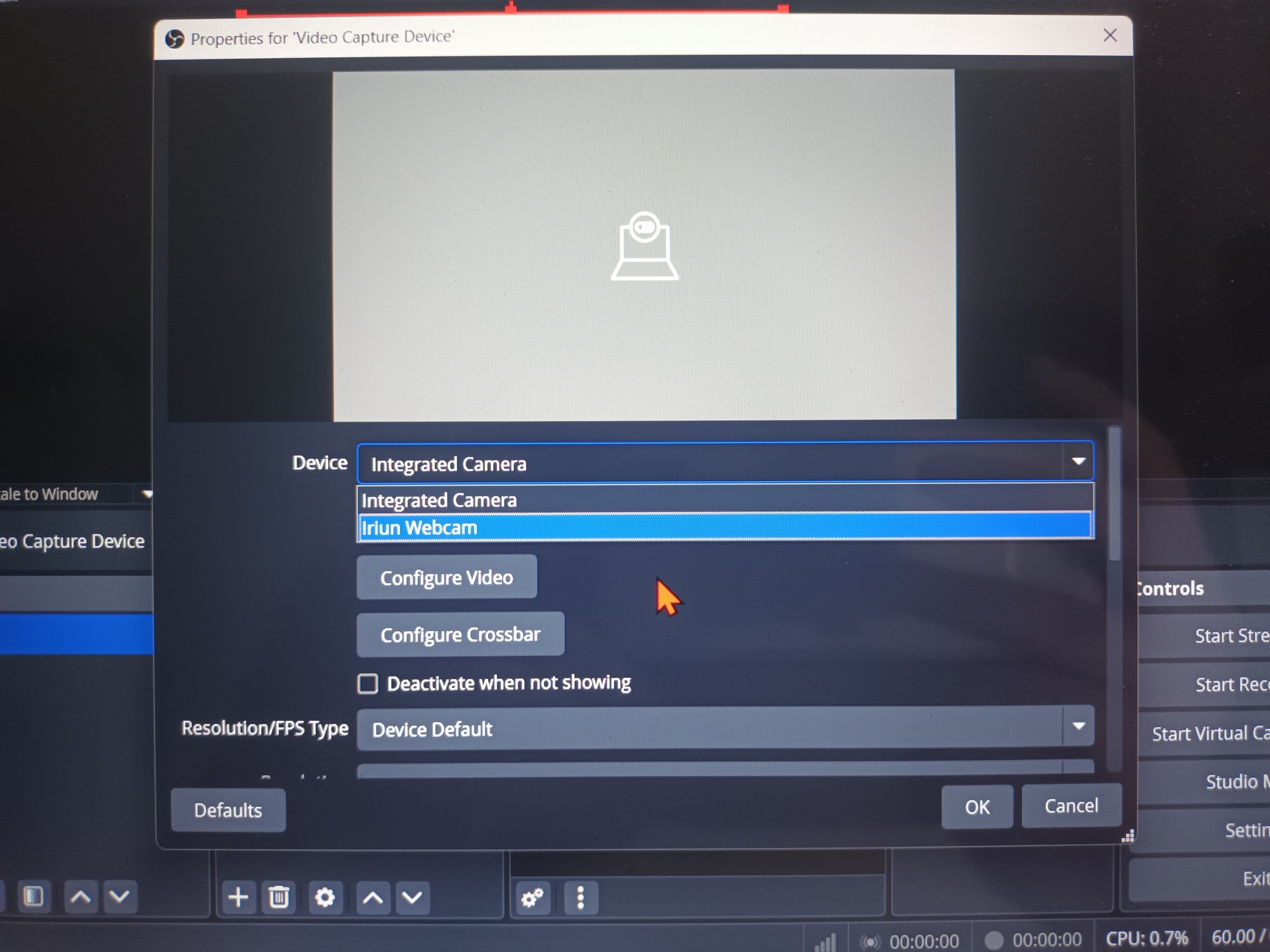
Task: Select Iriun Webcam from device list
Action: [725, 527]
